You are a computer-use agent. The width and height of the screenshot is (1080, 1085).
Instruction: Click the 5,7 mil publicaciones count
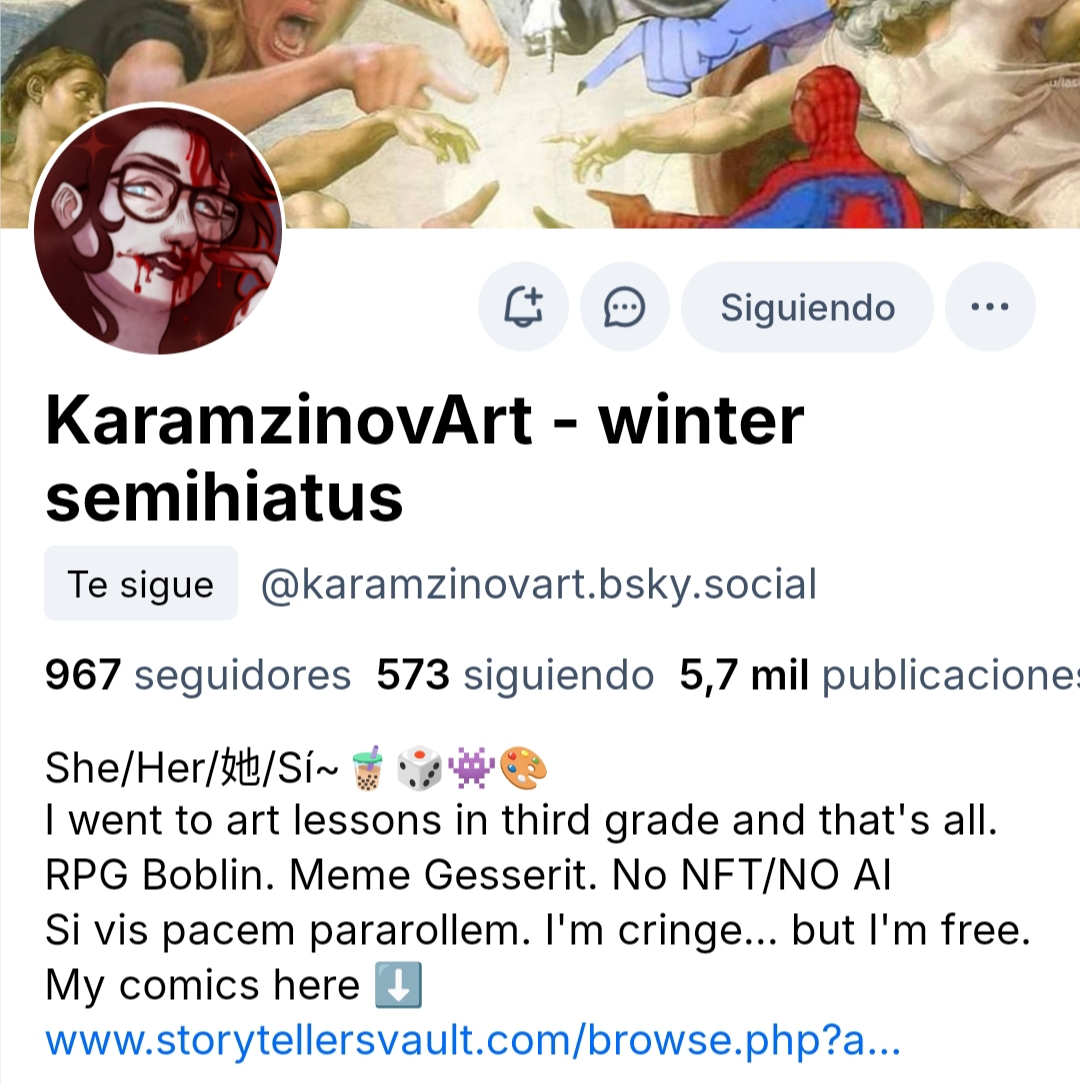point(879,675)
